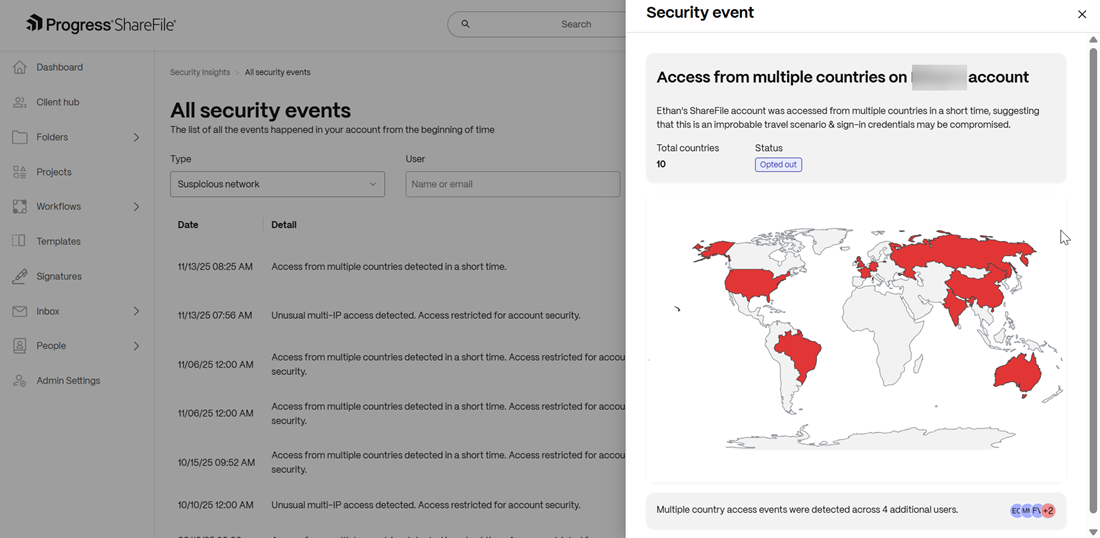The image size is (1100, 538).
Task: Open the Folders folder icon
Action: [x=20, y=137]
